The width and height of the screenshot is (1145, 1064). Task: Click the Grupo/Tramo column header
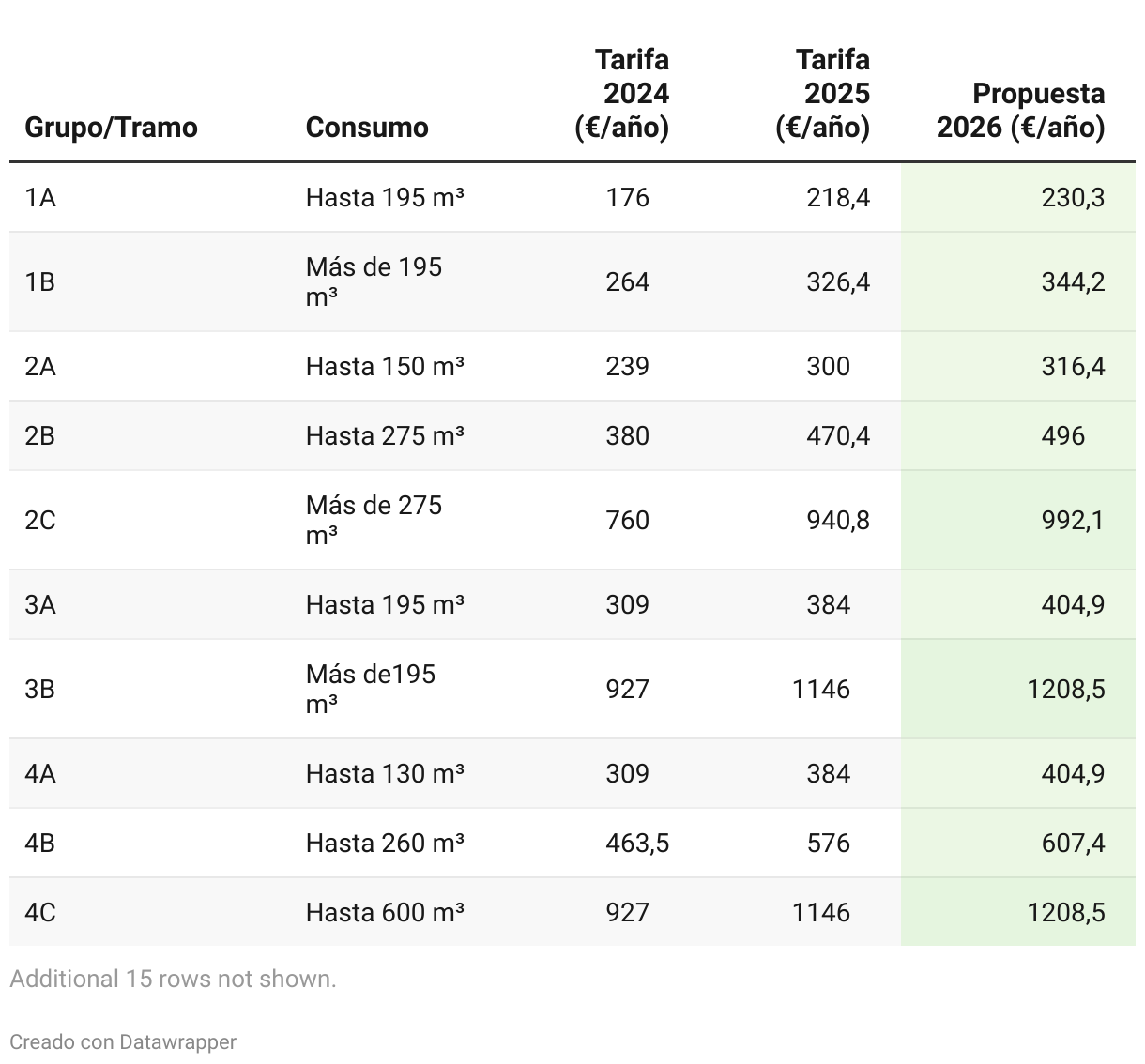pyautogui.click(x=111, y=128)
